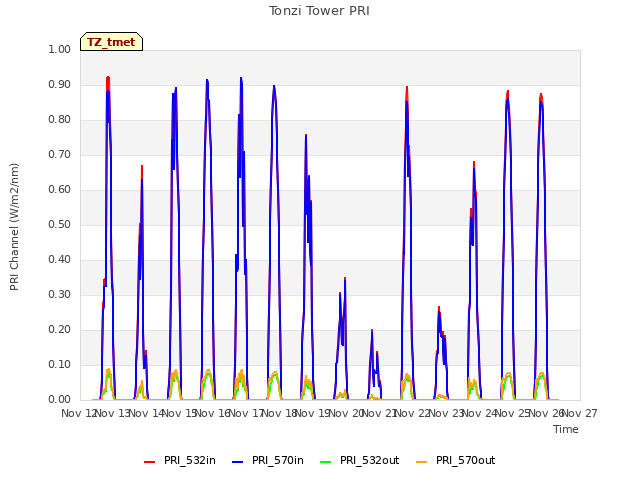Viewport: 640px width, 480px height.
Task: Click the 0.30 y-axis tick label
Action: point(60,295)
